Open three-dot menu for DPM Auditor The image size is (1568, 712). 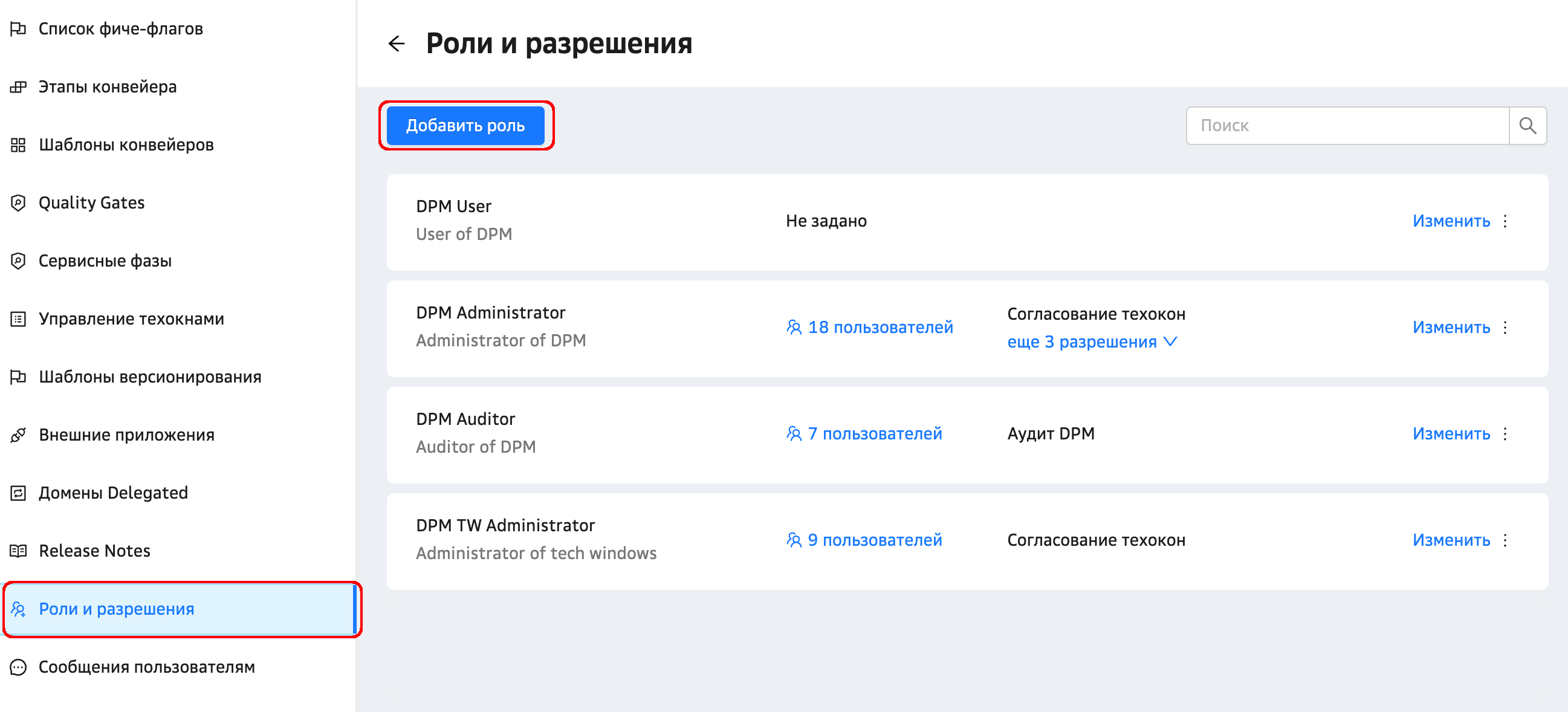coord(1505,434)
